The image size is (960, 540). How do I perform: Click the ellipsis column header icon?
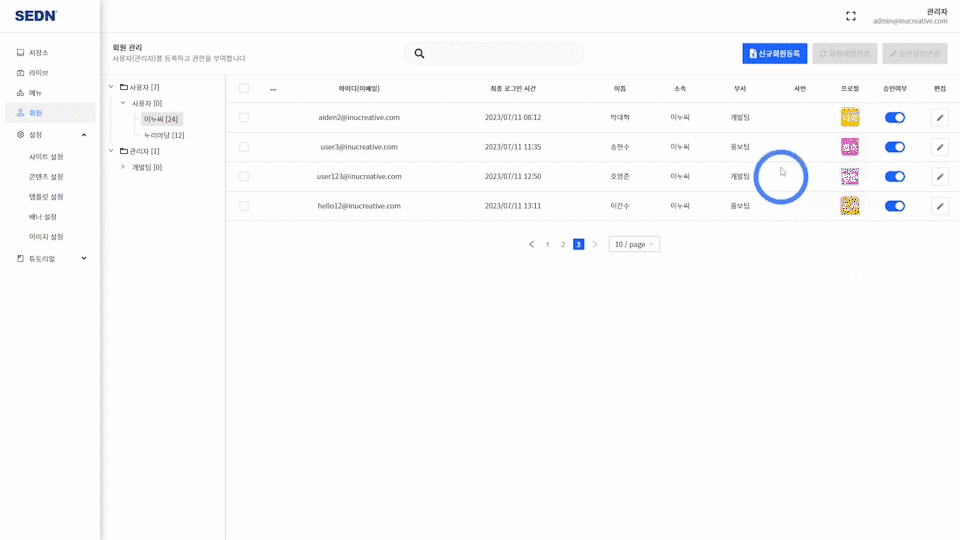pos(273,89)
